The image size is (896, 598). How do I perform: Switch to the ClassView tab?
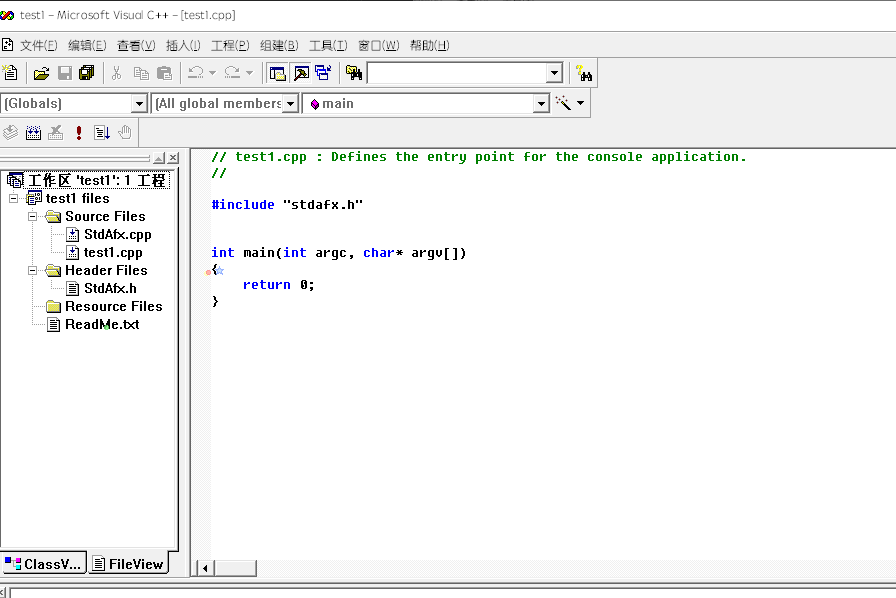44,564
